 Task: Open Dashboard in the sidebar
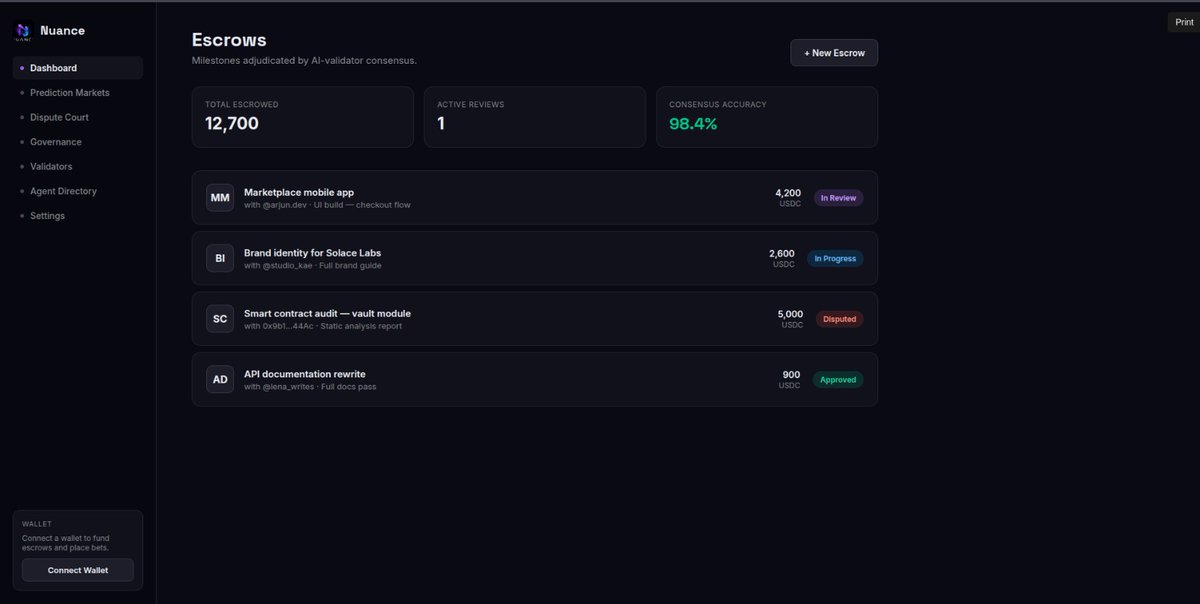pyautogui.click(x=78, y=68)
